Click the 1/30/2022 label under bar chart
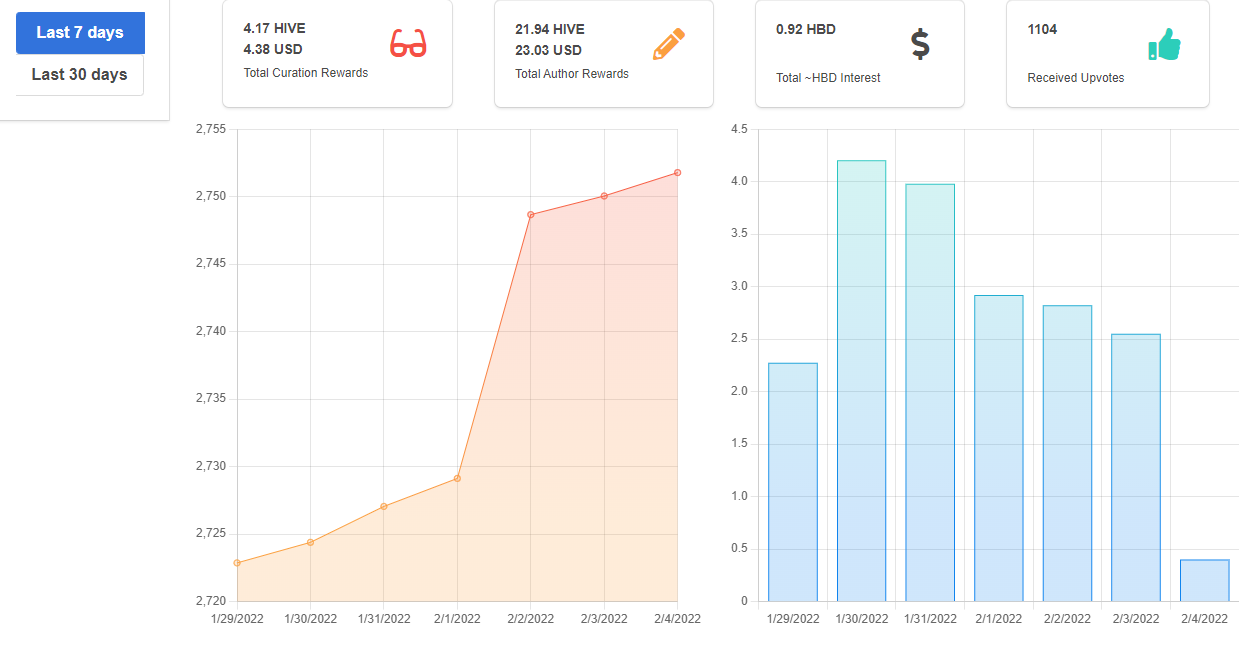 click(862, 619)
